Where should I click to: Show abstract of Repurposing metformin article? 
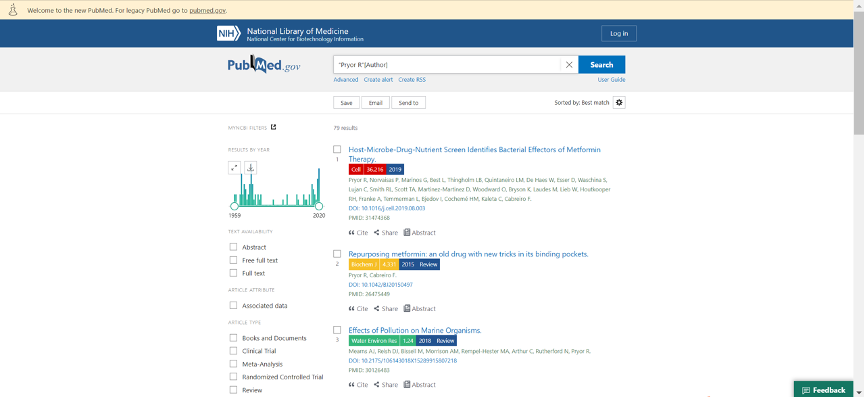pos(419,309)
